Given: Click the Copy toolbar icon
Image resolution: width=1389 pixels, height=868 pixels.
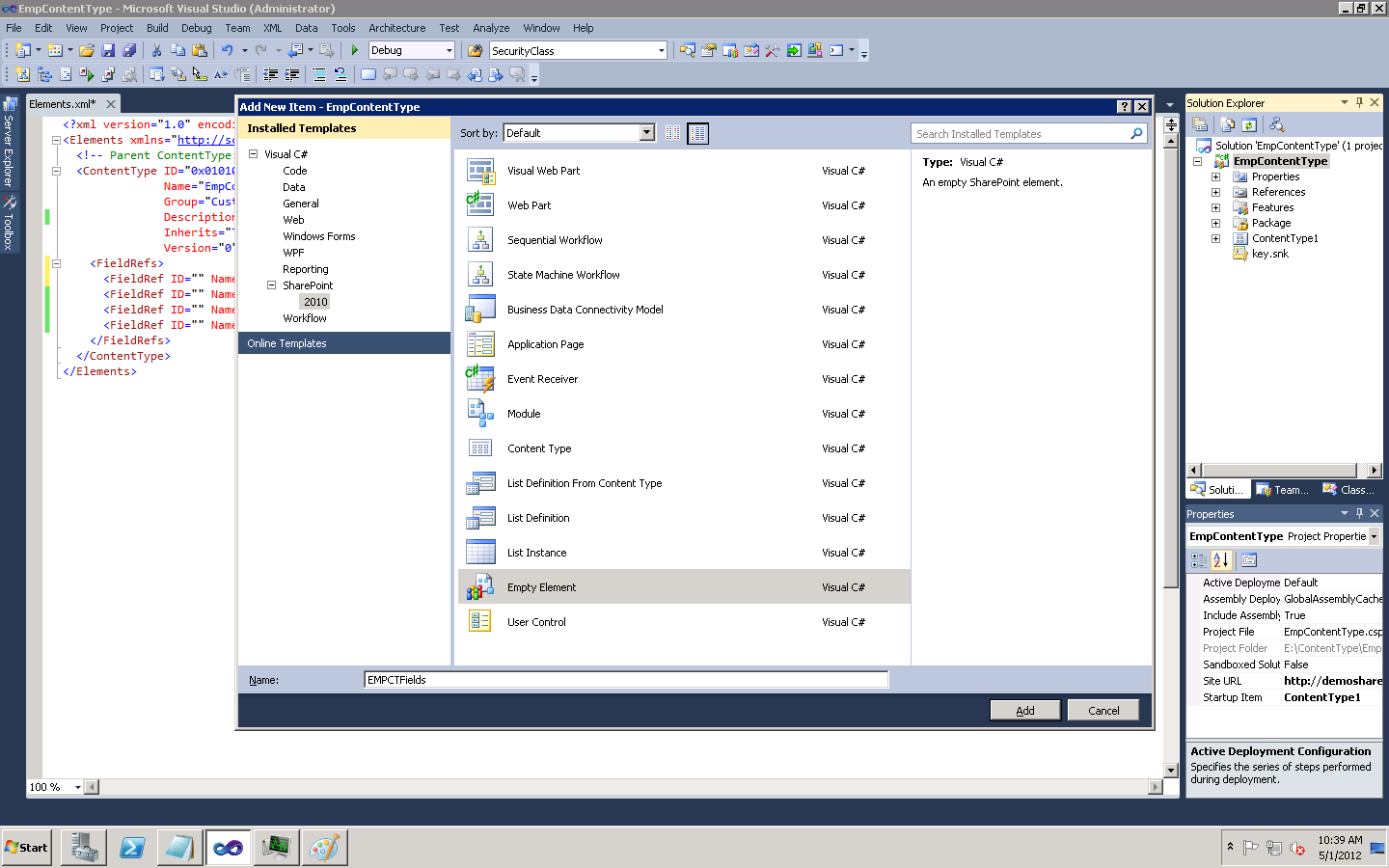Looking at the screenshot, I should pyautogui.click(x=177, y=50).
